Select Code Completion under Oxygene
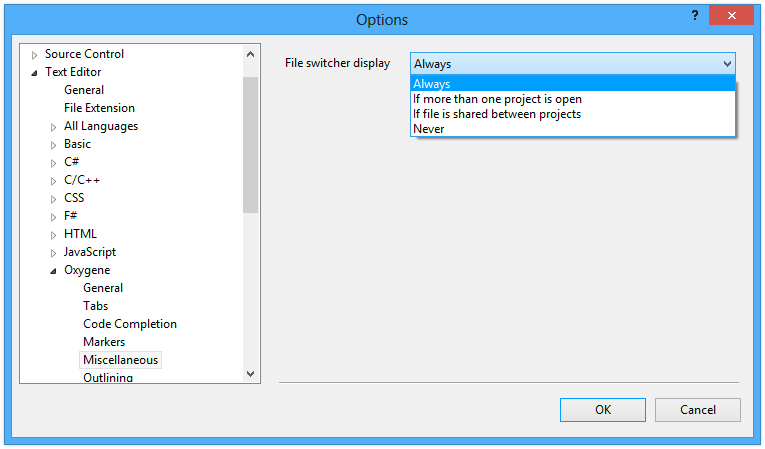 (130, 324)
